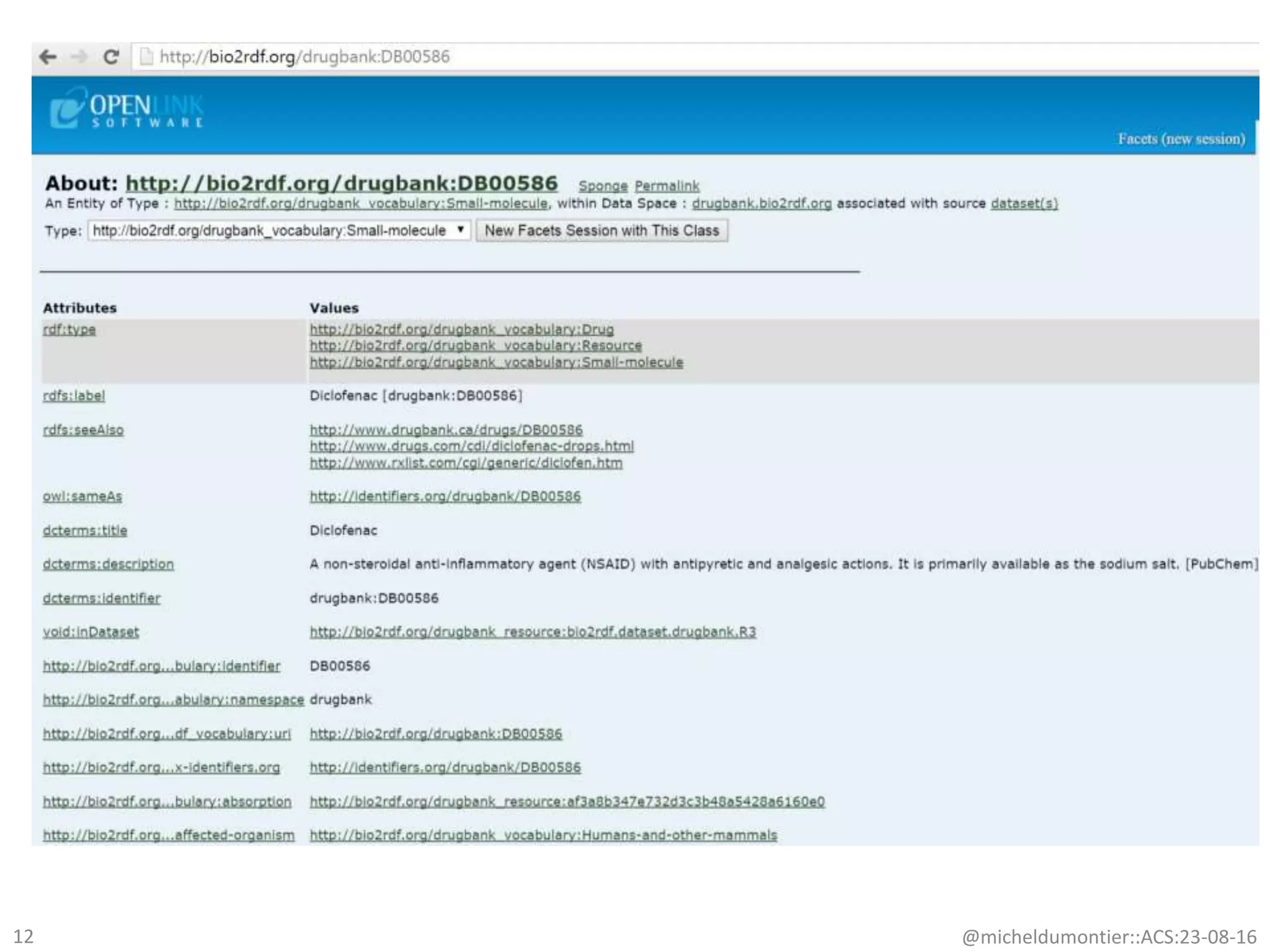The height and width of the screenshot is (952, 1270).
Task: Open the Type dropdown selector
Action: (279, 231)
